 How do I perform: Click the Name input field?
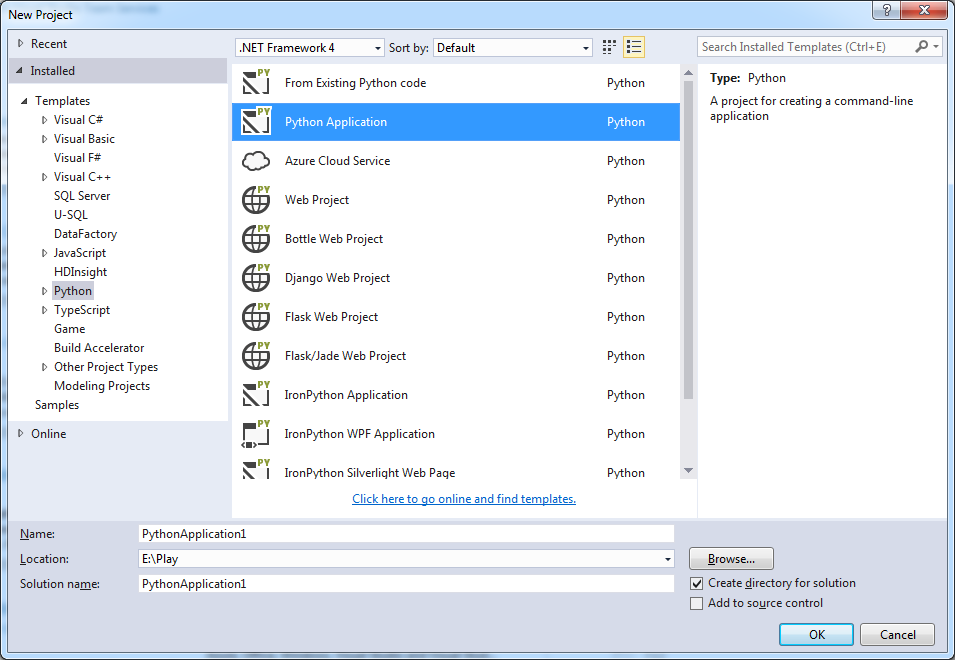(406, 534)
